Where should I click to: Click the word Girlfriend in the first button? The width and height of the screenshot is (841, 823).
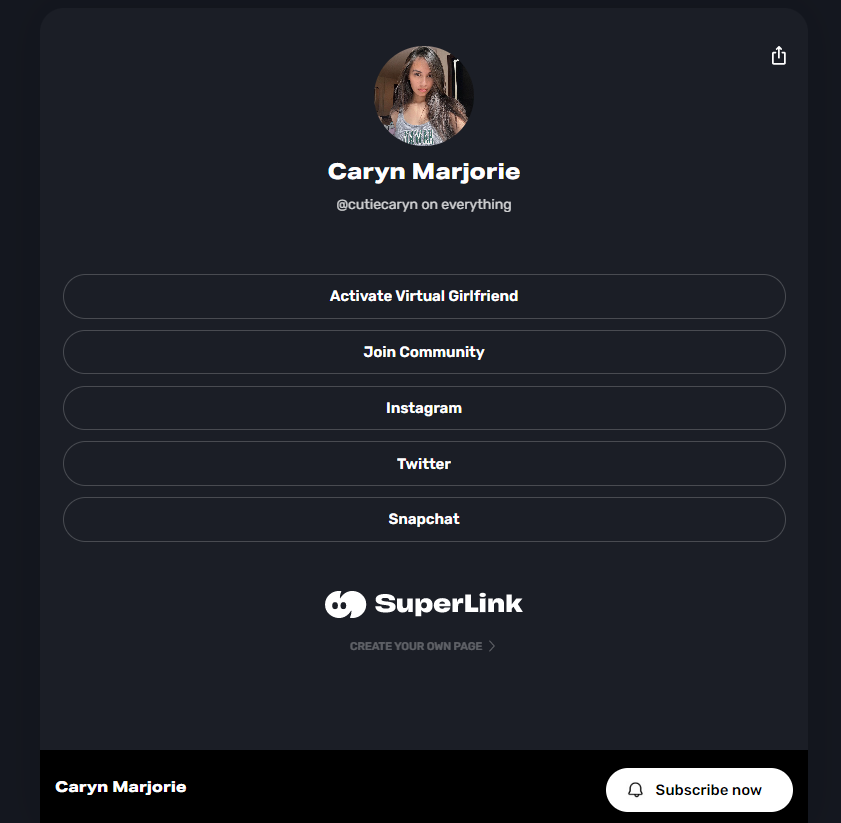click(483, 296)
